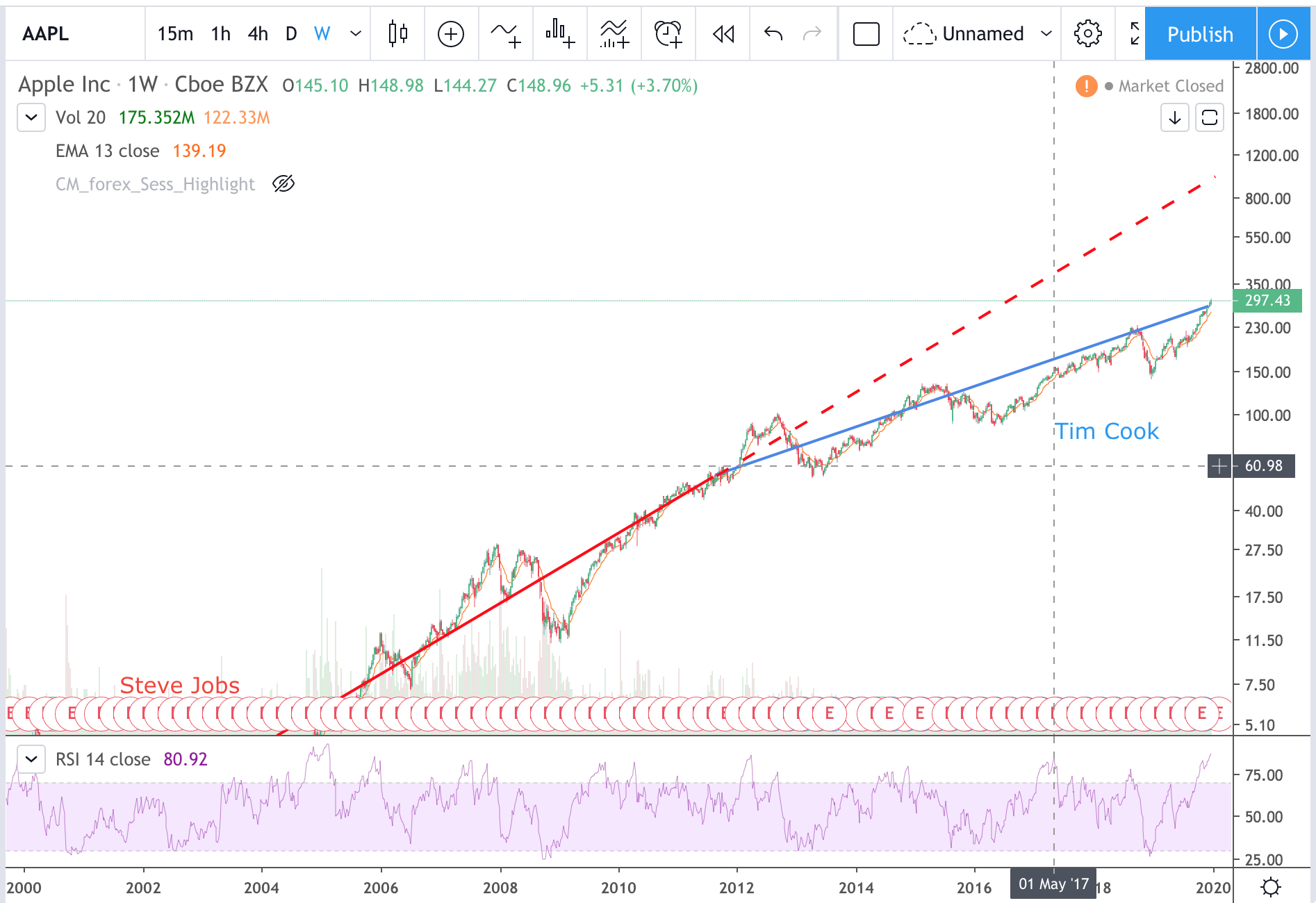Click the compare or add symbol plus icon

click(x=451, y=33)
